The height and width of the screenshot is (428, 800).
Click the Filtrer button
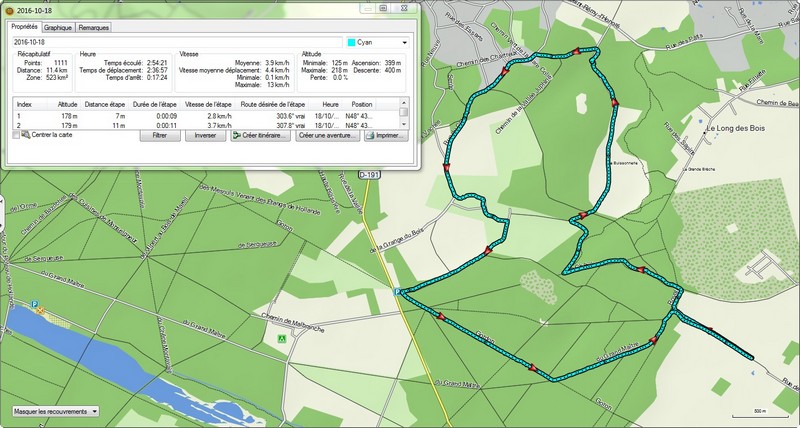click(x=160, y=136)
